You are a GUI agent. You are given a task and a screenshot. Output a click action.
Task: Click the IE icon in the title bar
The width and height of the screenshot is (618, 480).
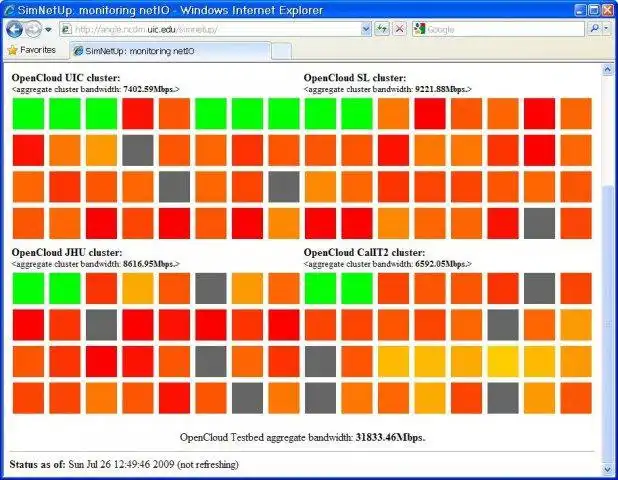coord(9,10)
